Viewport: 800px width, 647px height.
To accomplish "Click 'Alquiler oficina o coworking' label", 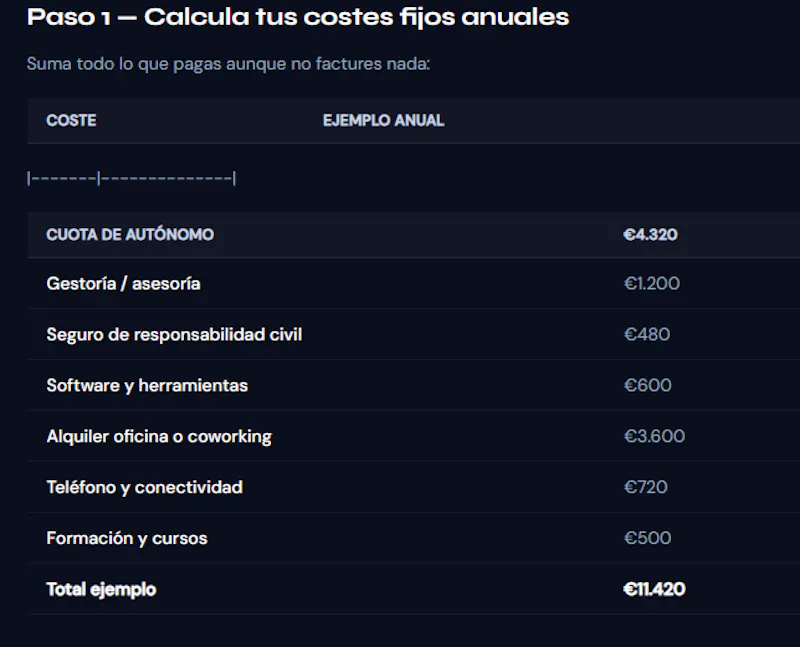I will [x=159, y=437].
